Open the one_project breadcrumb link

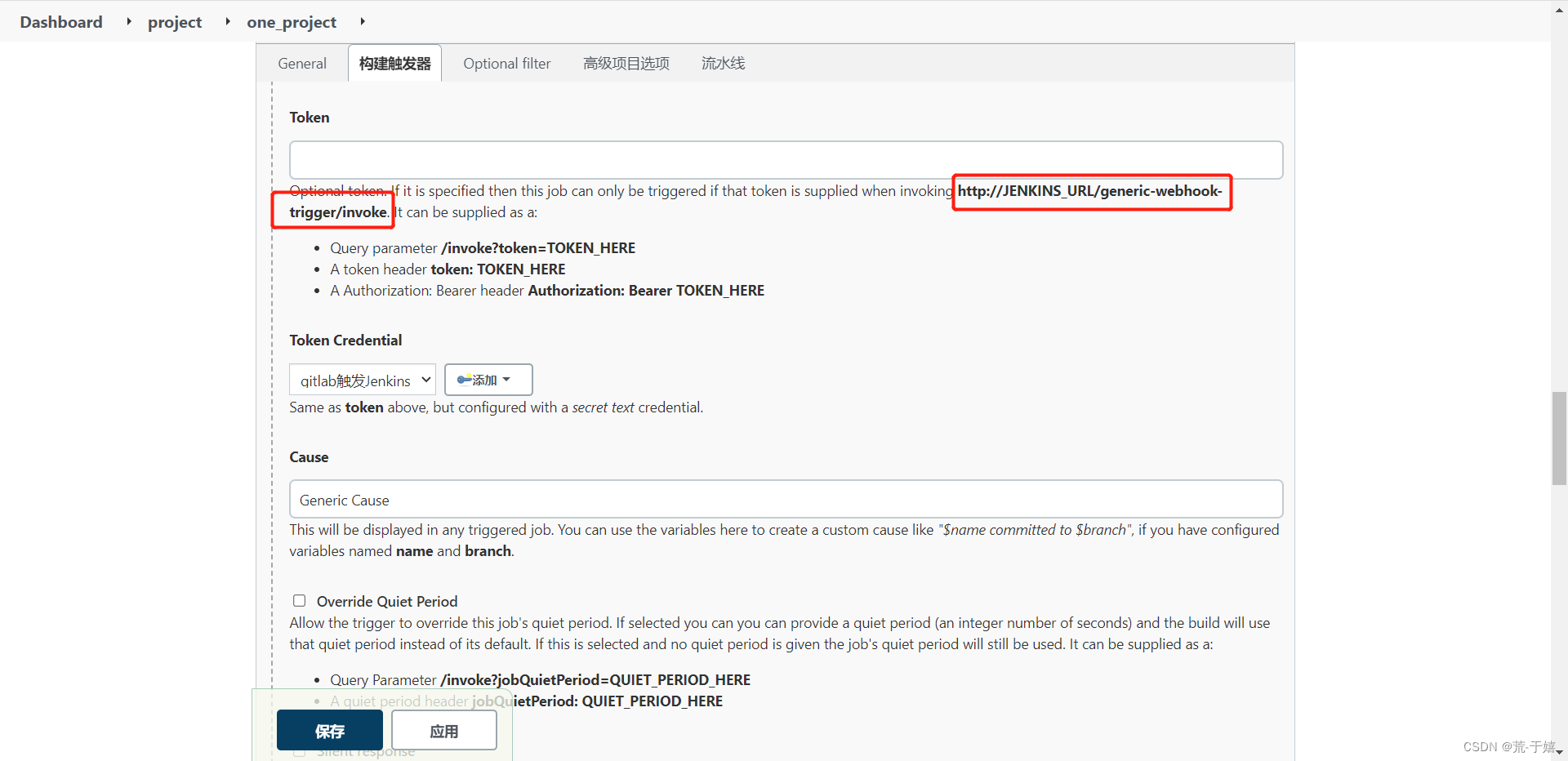pos(292,22)
